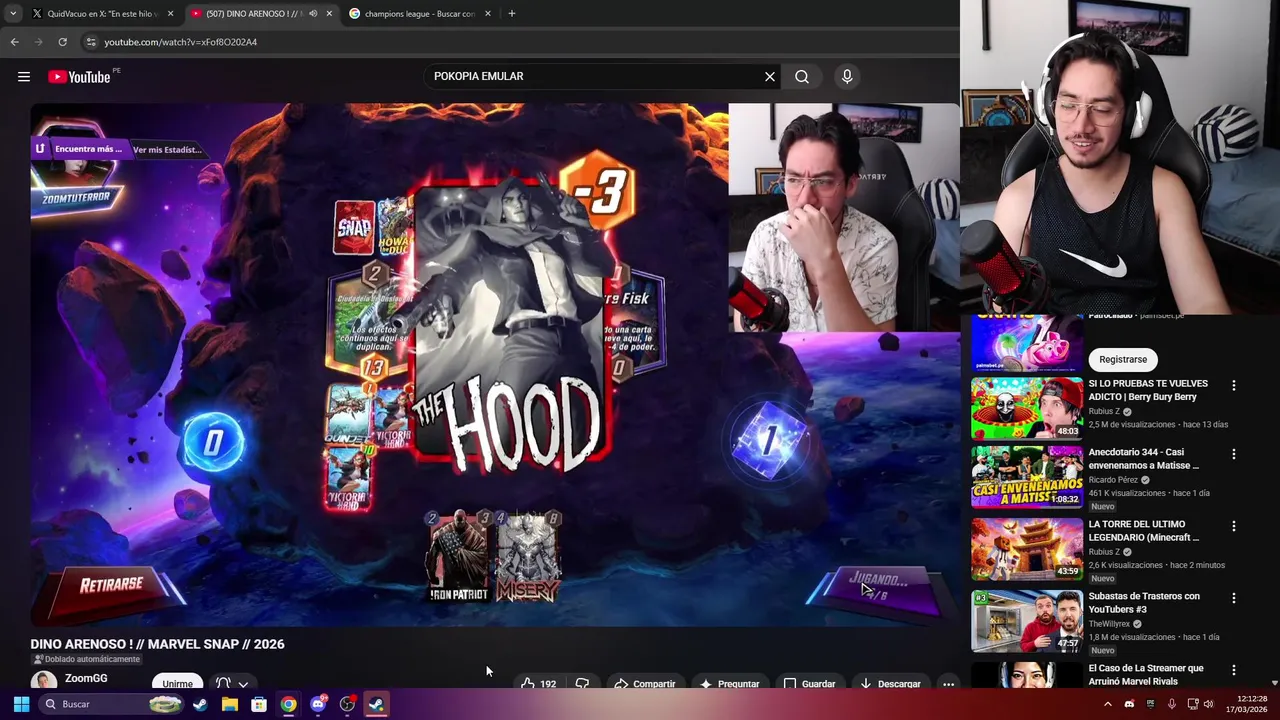Open options for LA TORRE DEL ULTIMO LEGENDARIO

tap(1233, 526)
